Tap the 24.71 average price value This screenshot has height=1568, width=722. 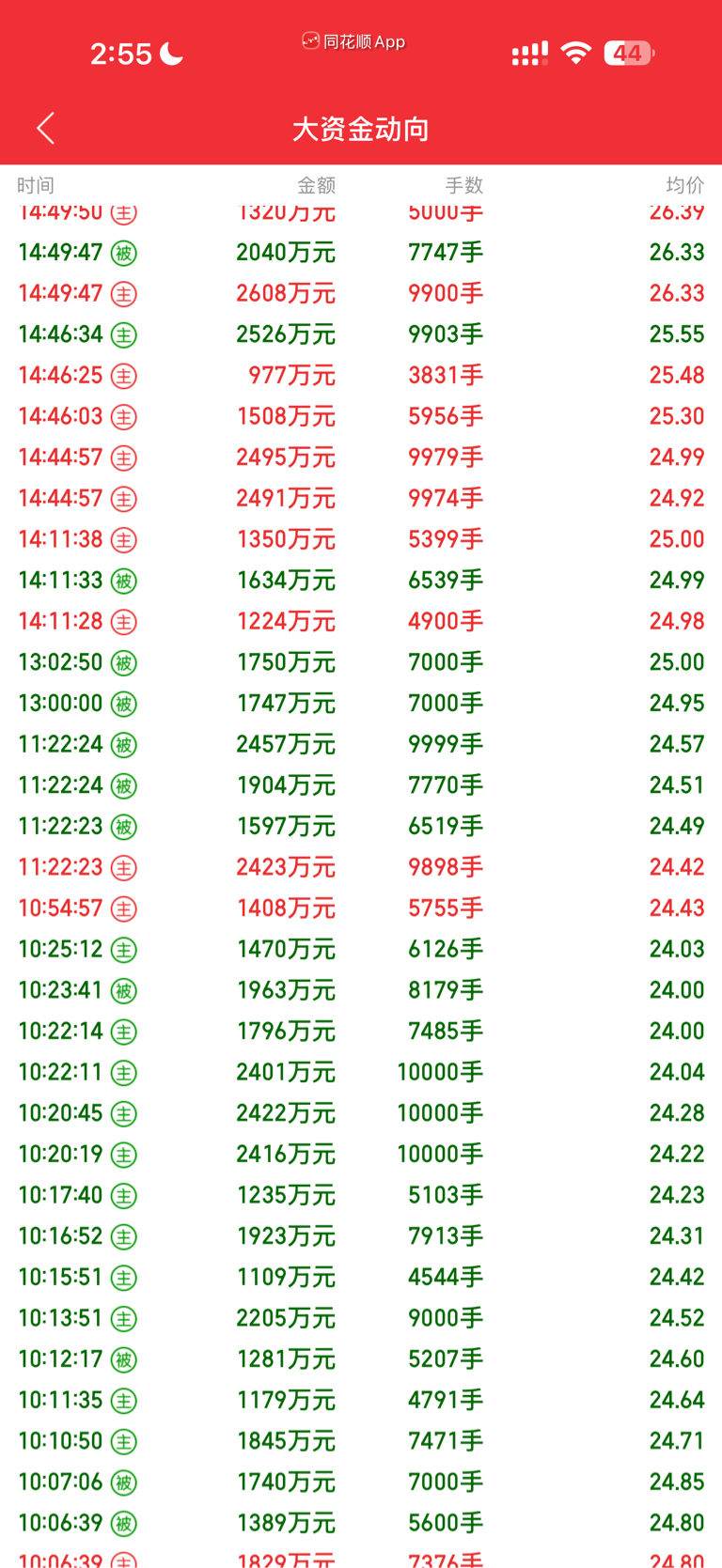(x=677, y=1441)
